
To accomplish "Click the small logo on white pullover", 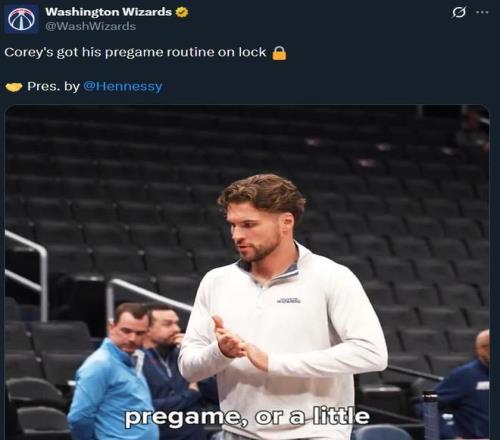I will pos(289,300).
